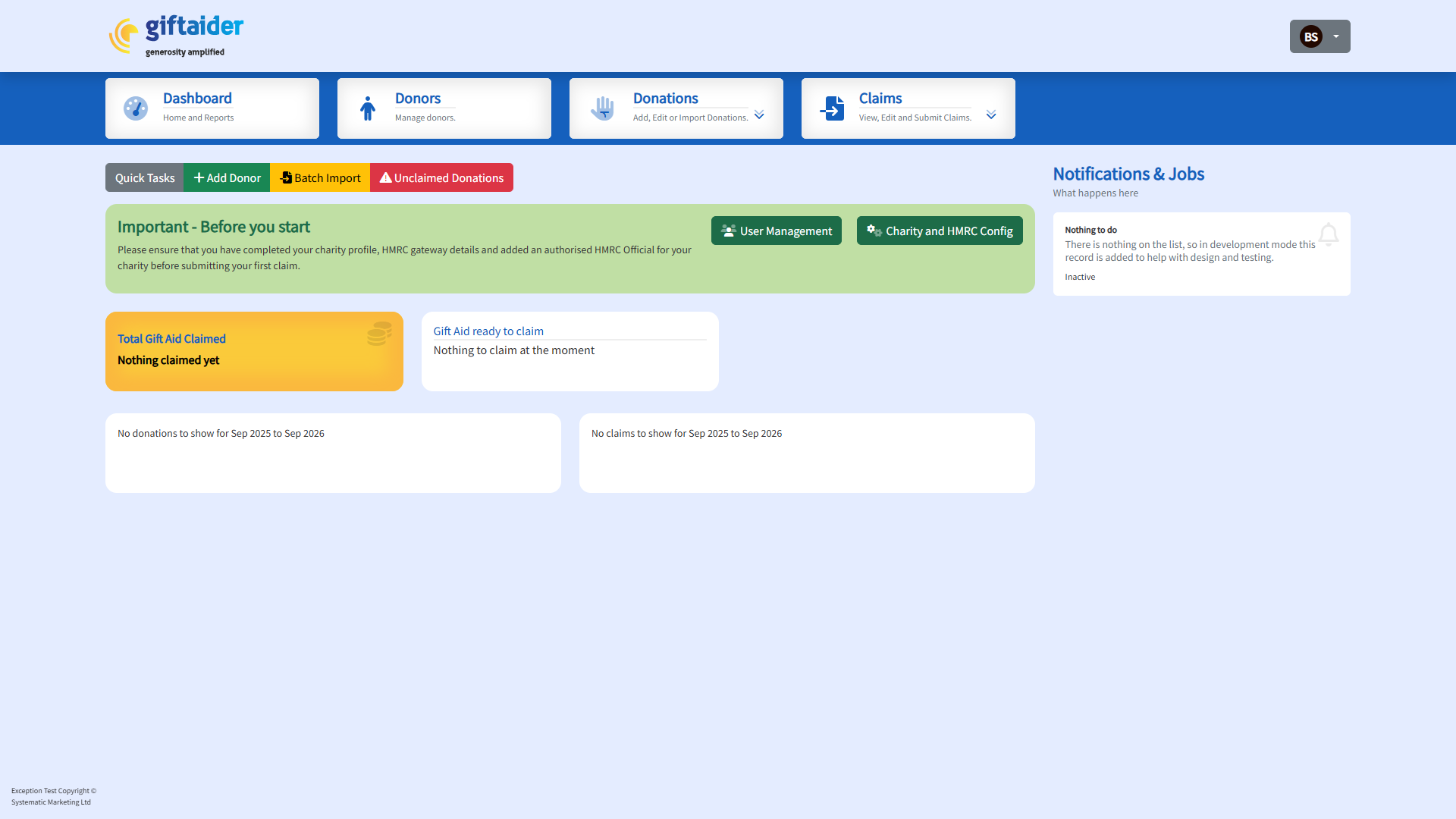Click the Inactive status label
This screenshot has width=1456, height=819.
(1080, 277)
